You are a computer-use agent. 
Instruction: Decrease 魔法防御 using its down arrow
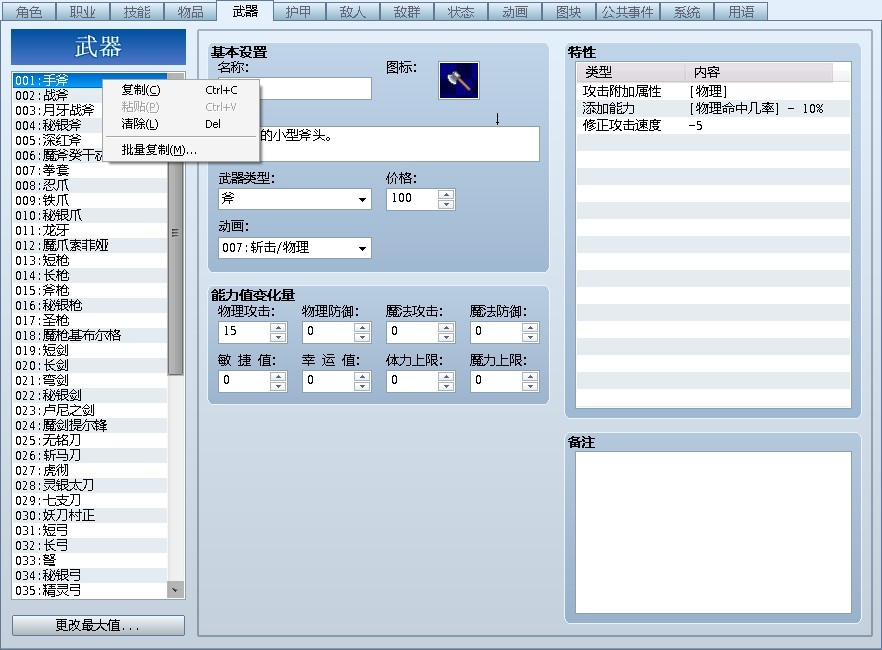[529, 337]
